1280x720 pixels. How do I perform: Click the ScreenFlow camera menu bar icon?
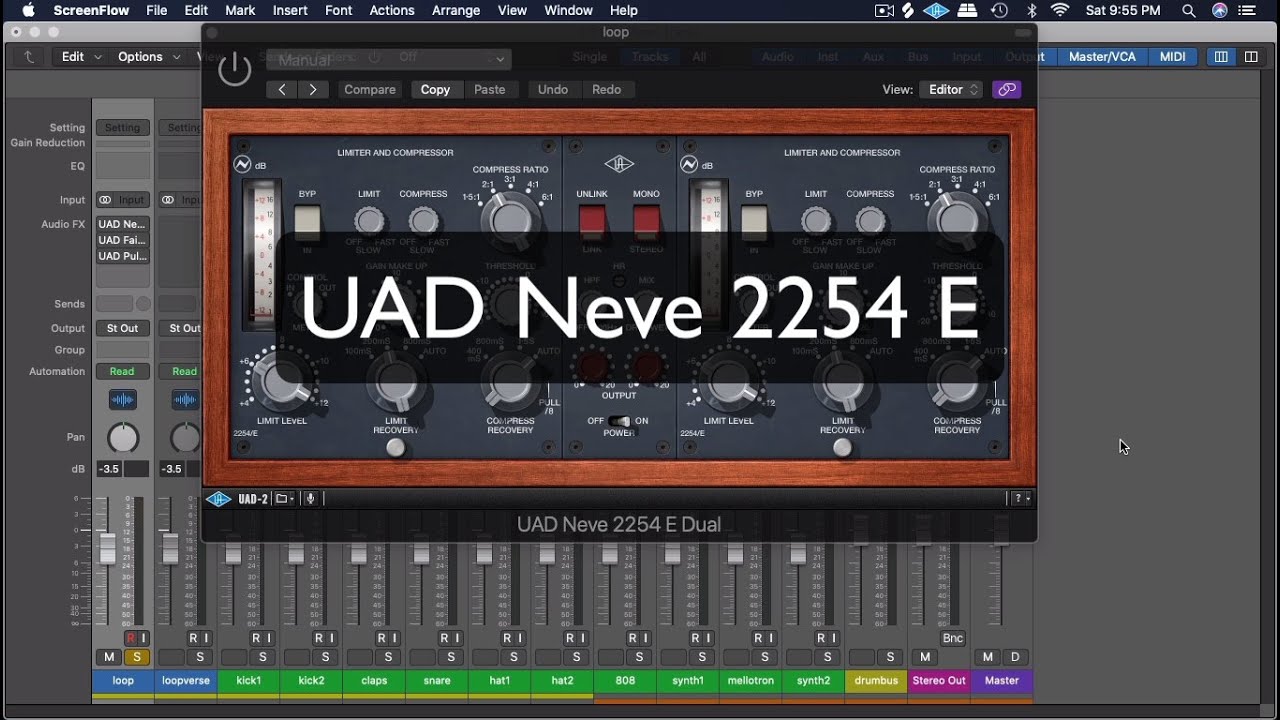(884, 11)
